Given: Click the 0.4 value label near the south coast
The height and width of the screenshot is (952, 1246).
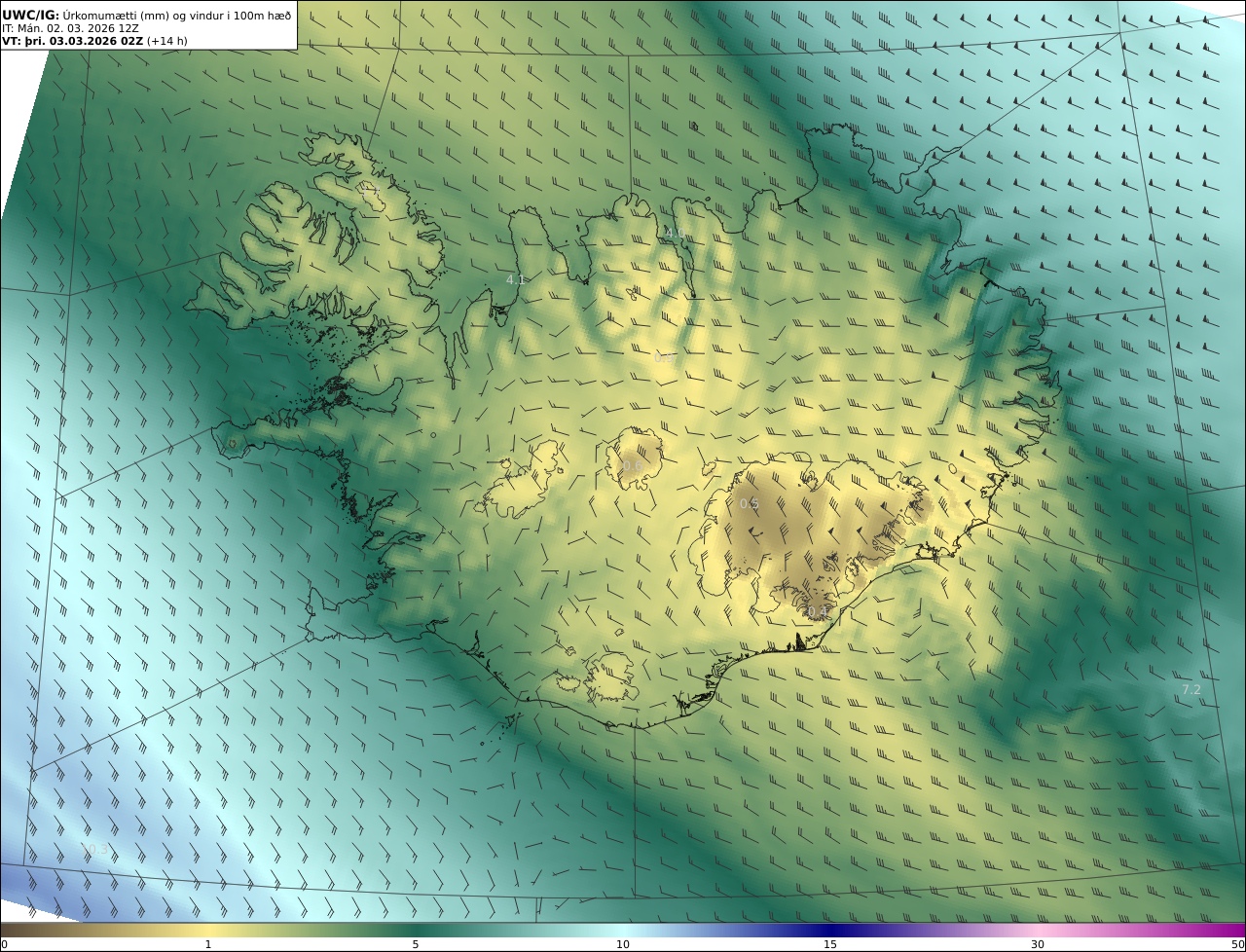Looking at the screenshot, I should [817, 612].
